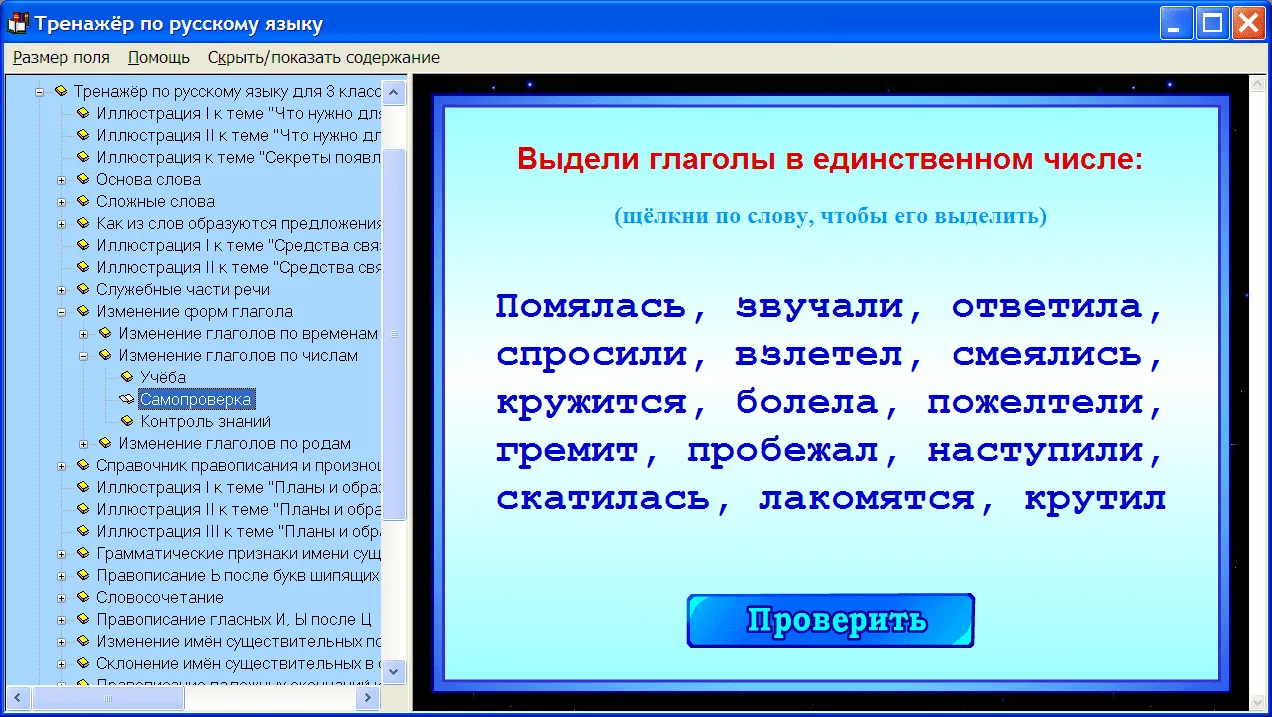1272x717 pixels.
Task: Open the Размер поля menu
Action: coord(61,57)
